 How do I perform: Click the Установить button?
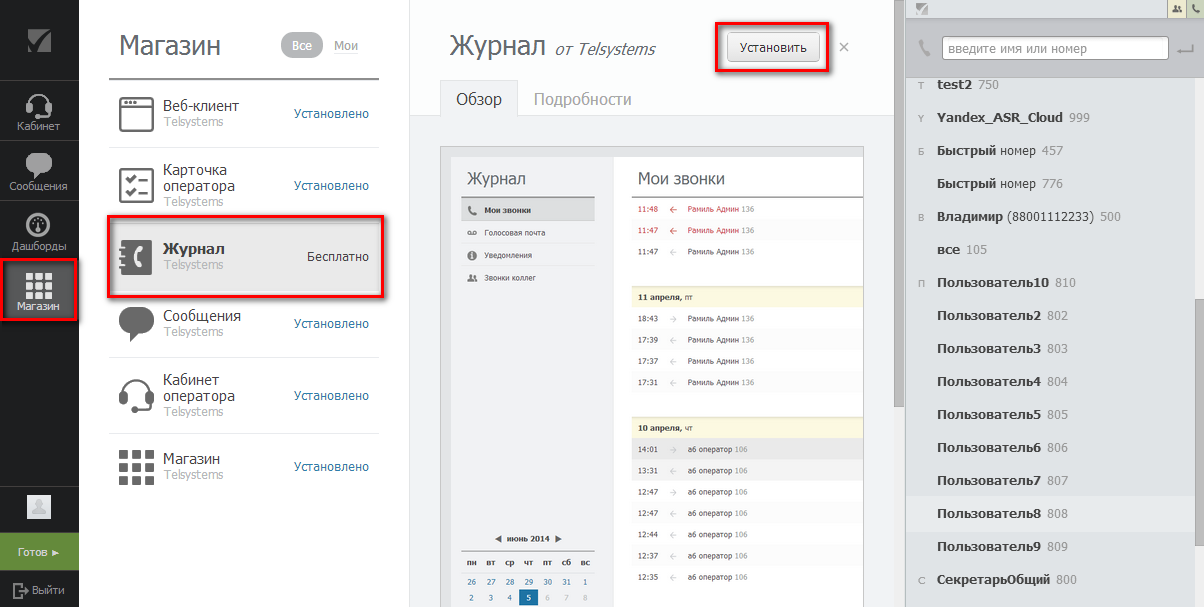coord(773,47)
